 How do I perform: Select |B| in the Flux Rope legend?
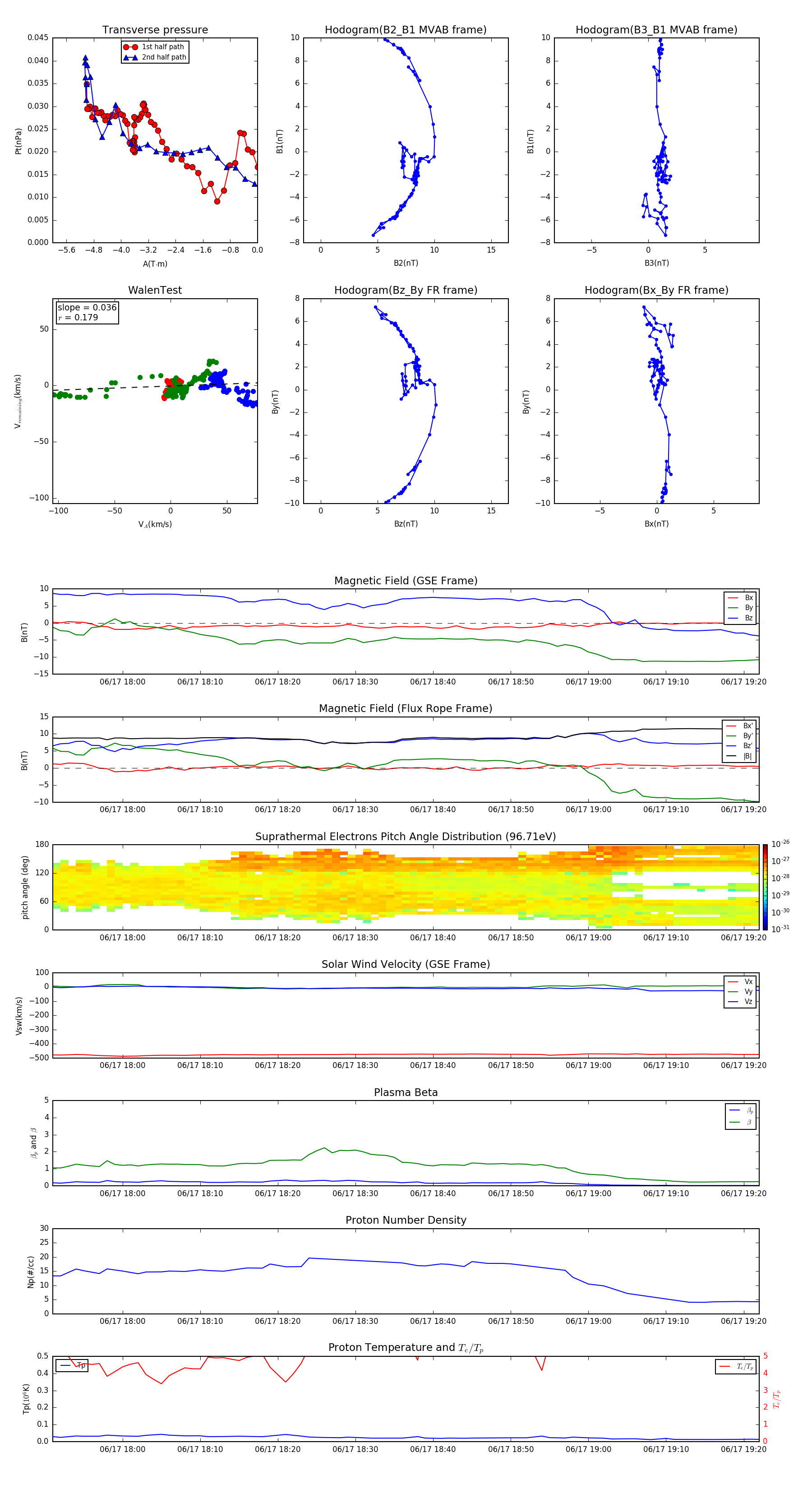coord(740,756)
